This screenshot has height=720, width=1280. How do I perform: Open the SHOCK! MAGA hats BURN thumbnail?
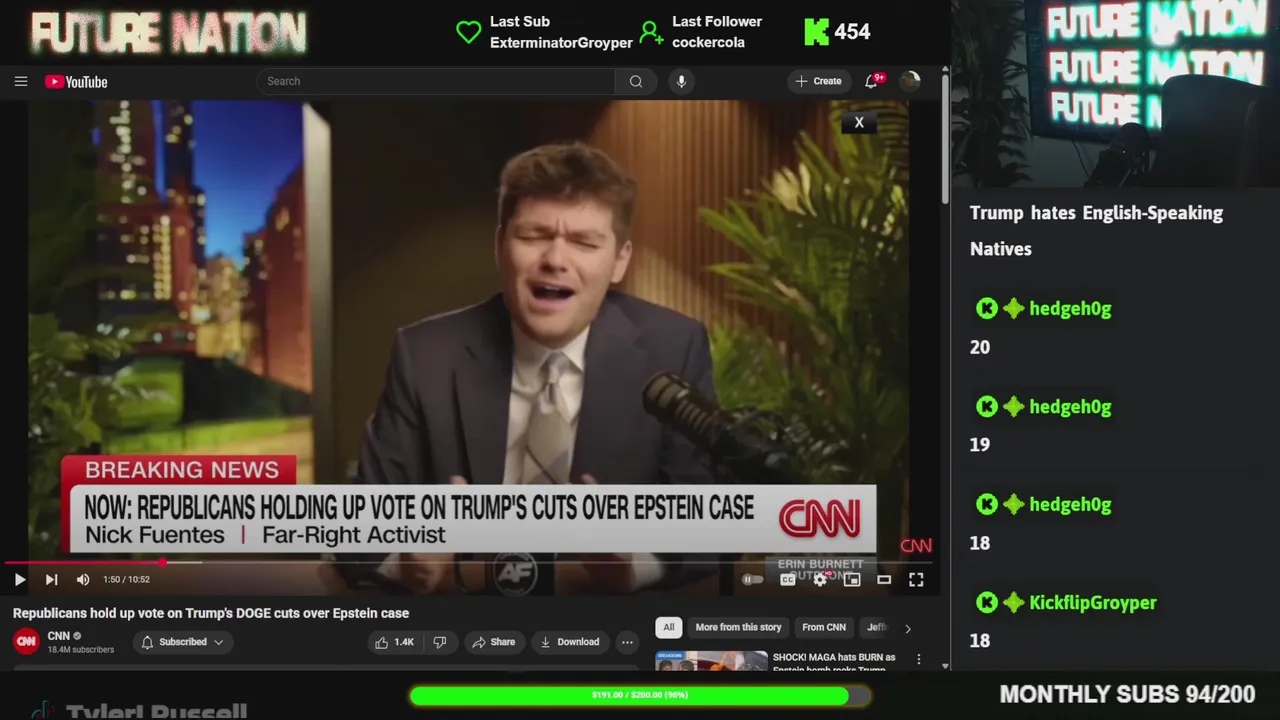point(711,660)
